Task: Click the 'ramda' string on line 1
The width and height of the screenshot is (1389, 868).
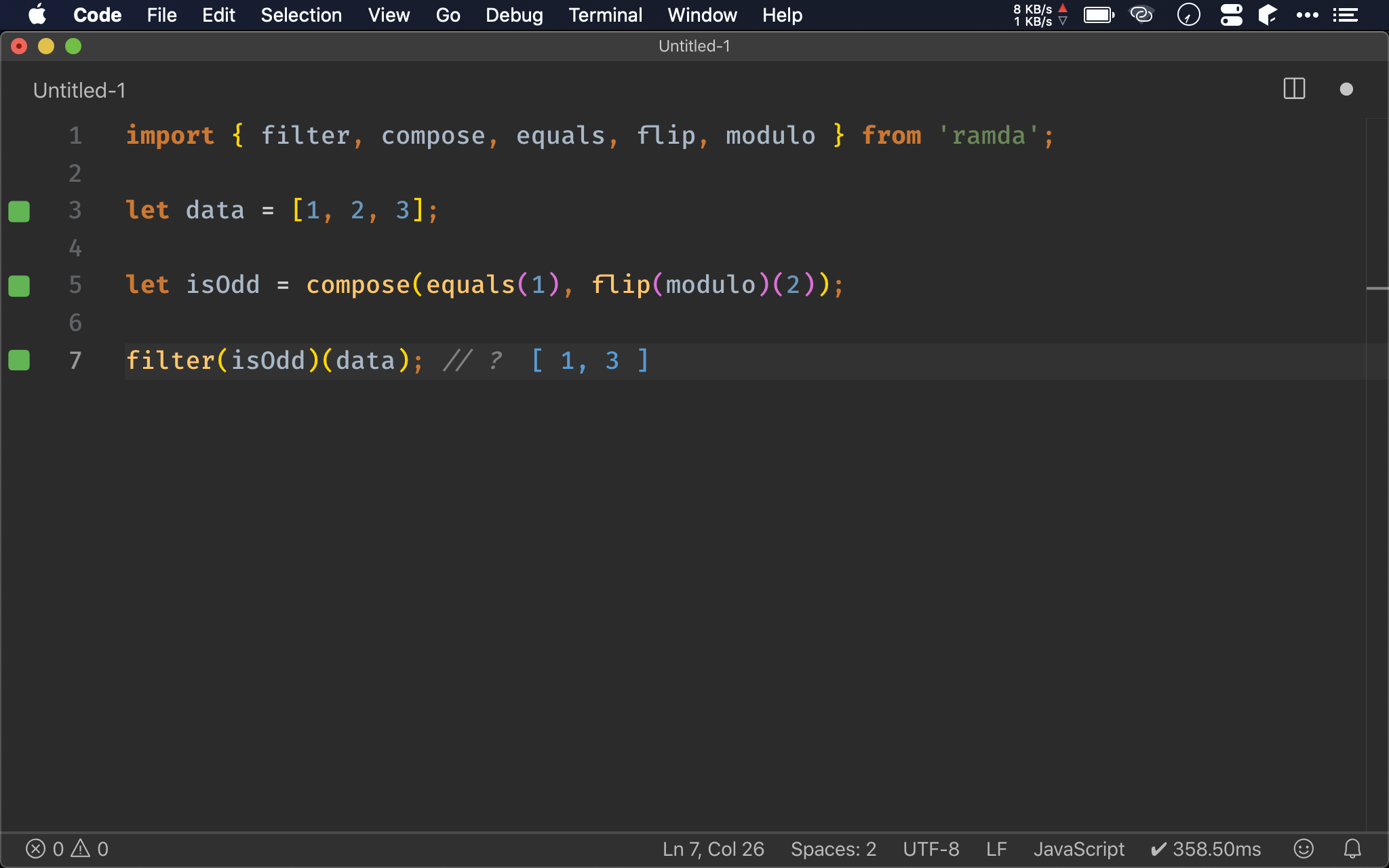Action: coord(989,136)
